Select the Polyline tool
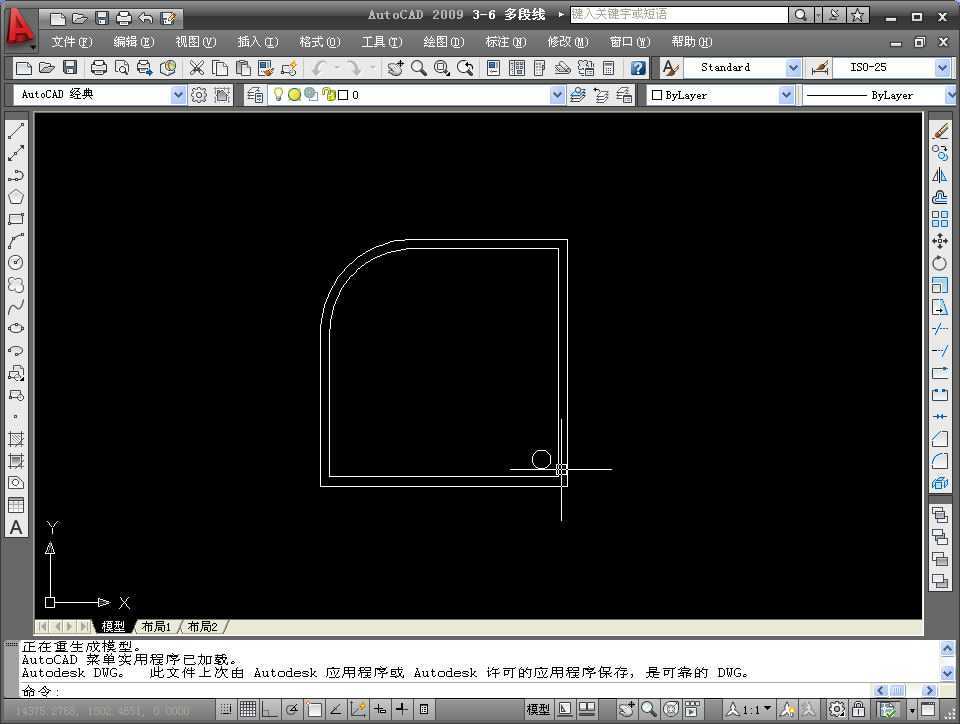The height and width of the screenshot is (724, 960). pyautogui.click(x=16, y=175)
